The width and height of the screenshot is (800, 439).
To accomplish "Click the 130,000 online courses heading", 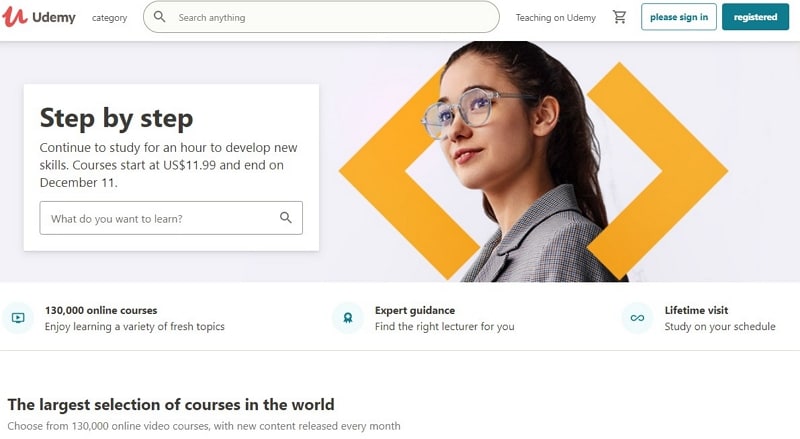I will (101, 310).
